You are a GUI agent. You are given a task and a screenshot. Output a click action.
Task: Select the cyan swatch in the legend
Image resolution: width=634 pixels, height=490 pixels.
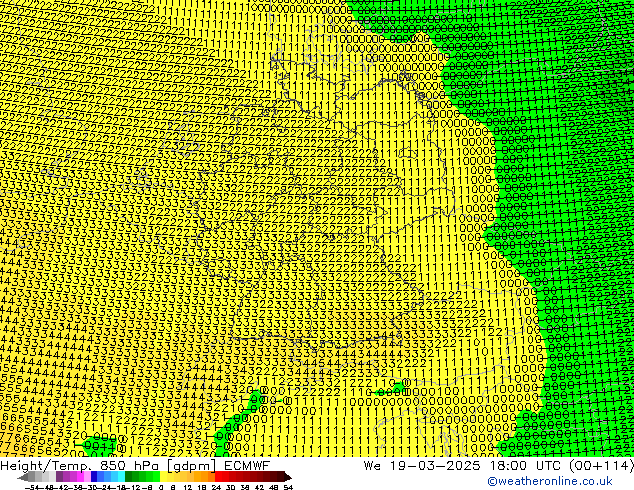pyautogui.click(x=117, y=477)
